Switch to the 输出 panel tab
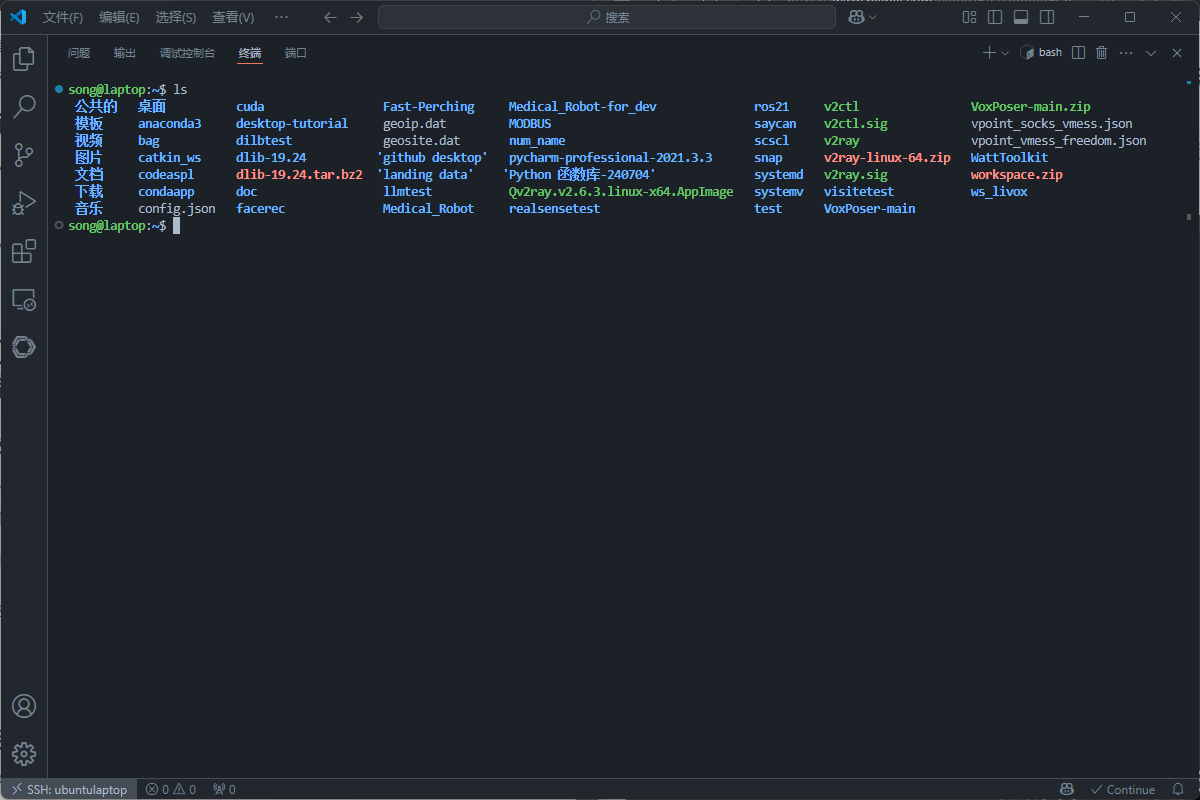This screenshot has height=800, width=1200. [x=125, y=53]
